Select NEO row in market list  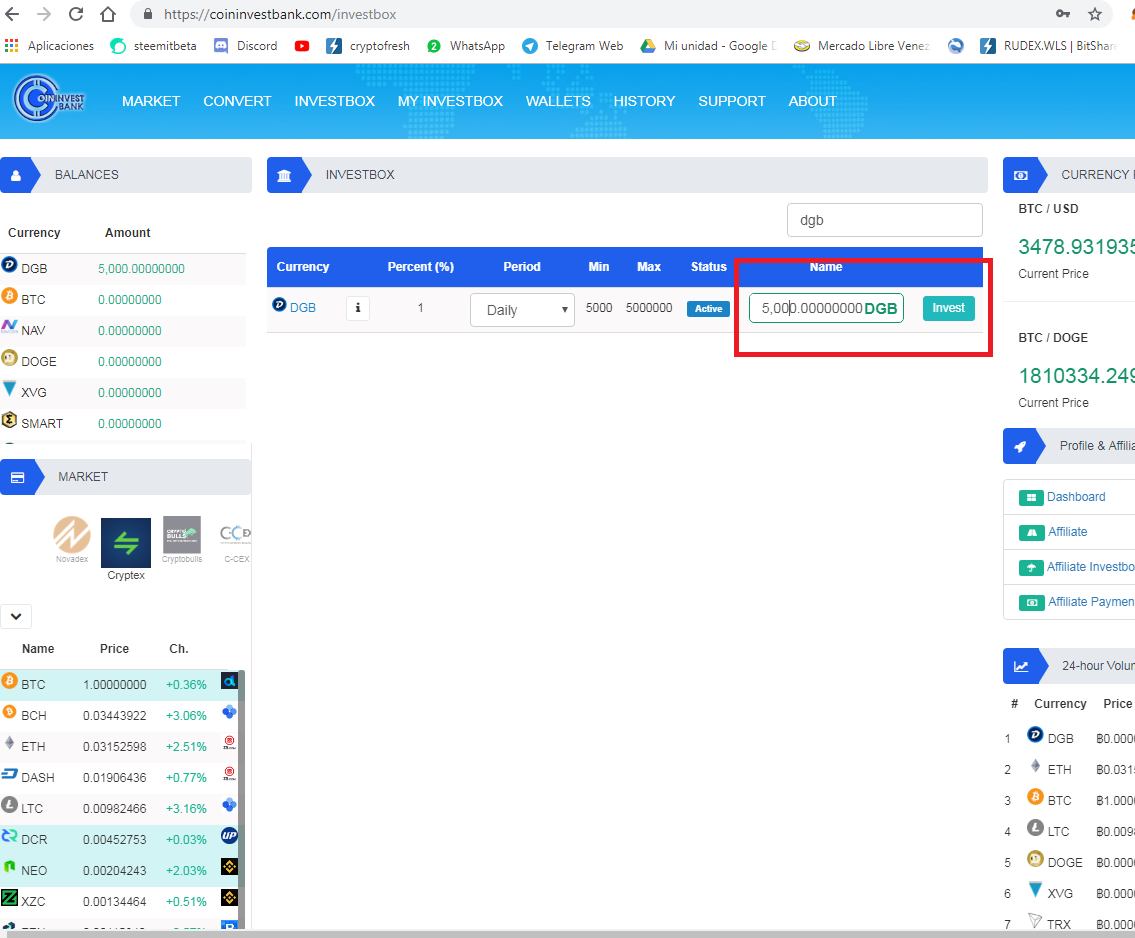(x=119, y=871)
